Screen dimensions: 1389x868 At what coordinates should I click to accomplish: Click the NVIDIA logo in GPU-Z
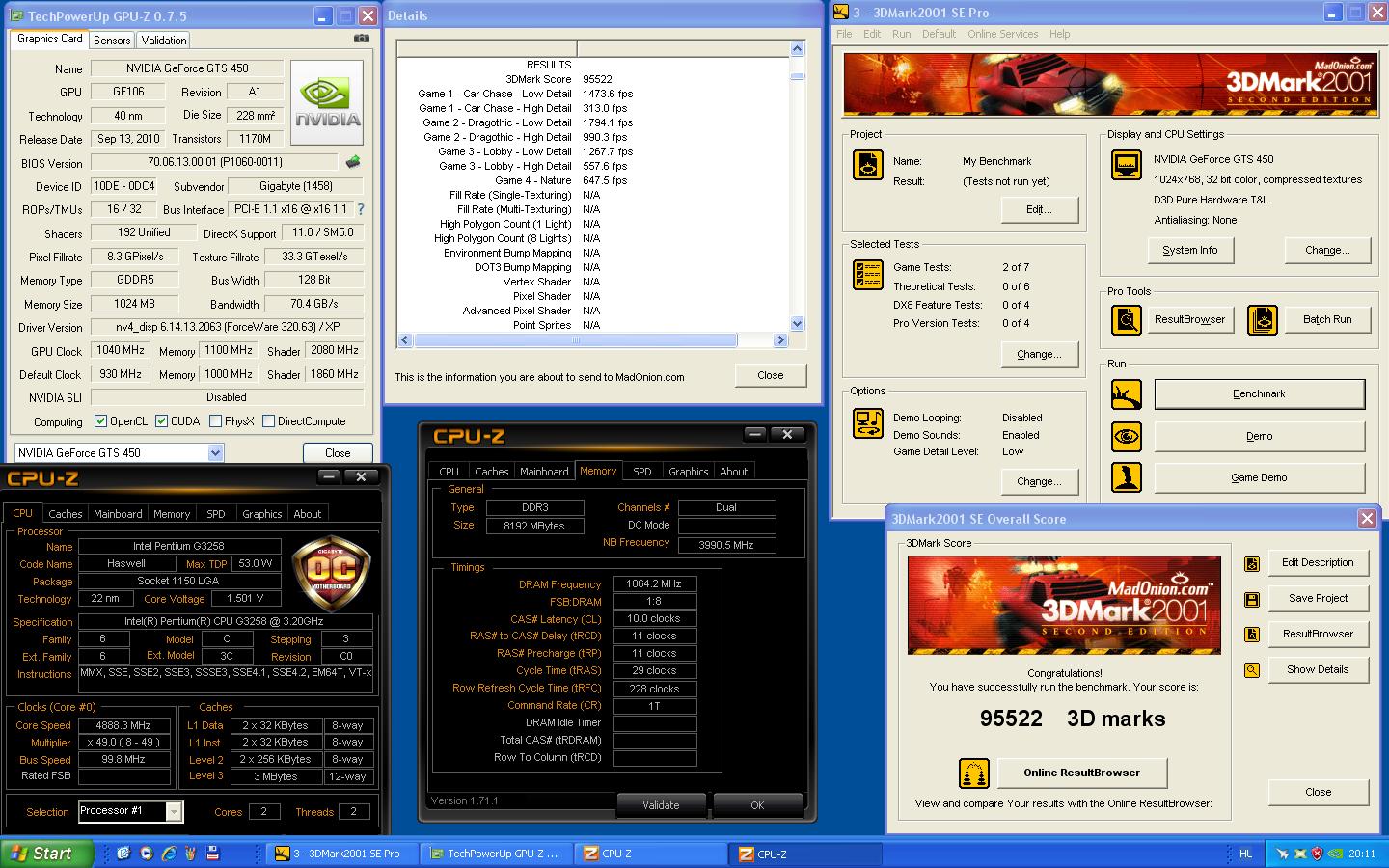pos(327,103)
